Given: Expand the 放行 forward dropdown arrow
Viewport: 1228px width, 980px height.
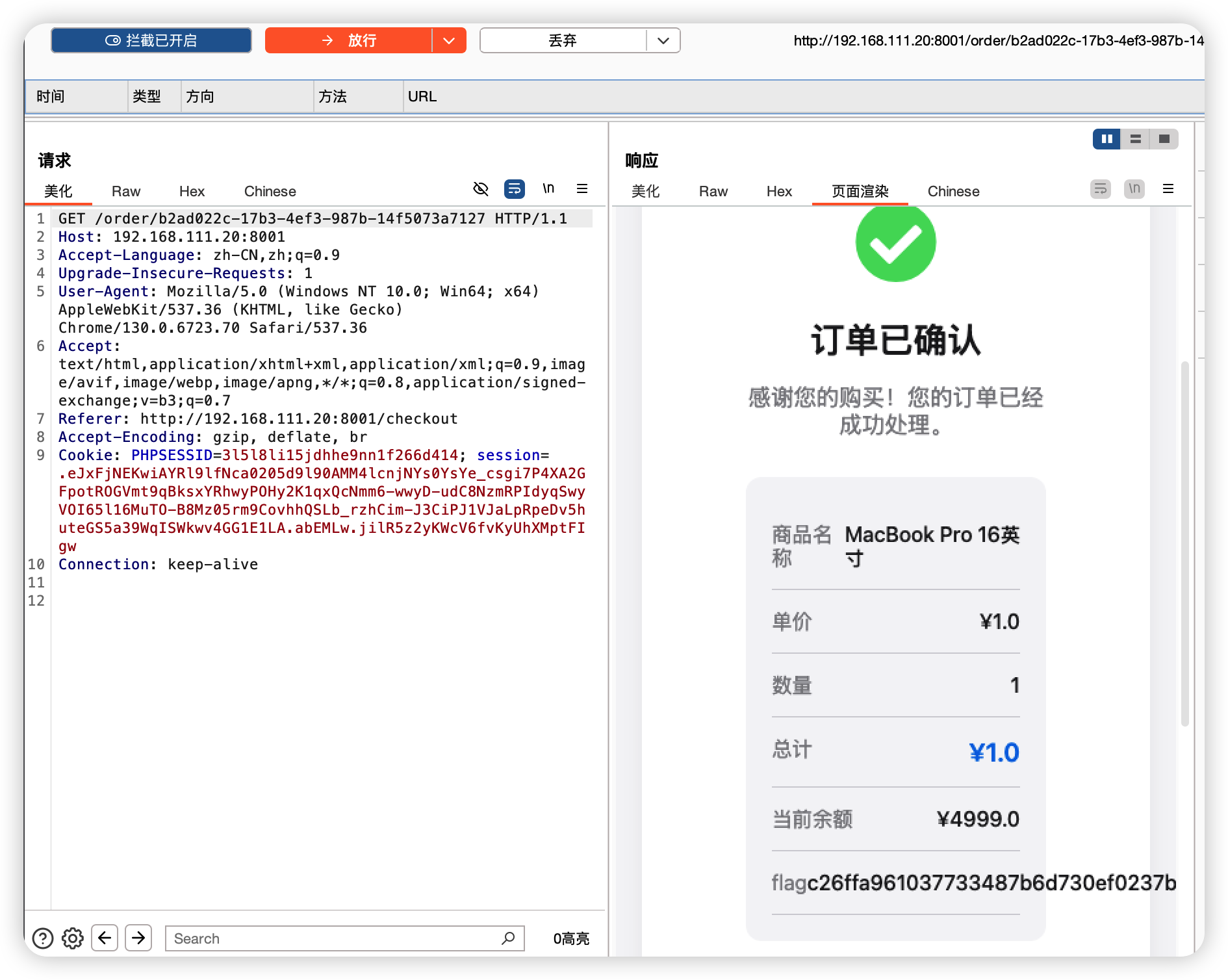Looking at the screenshot, I should pos(449,40).
